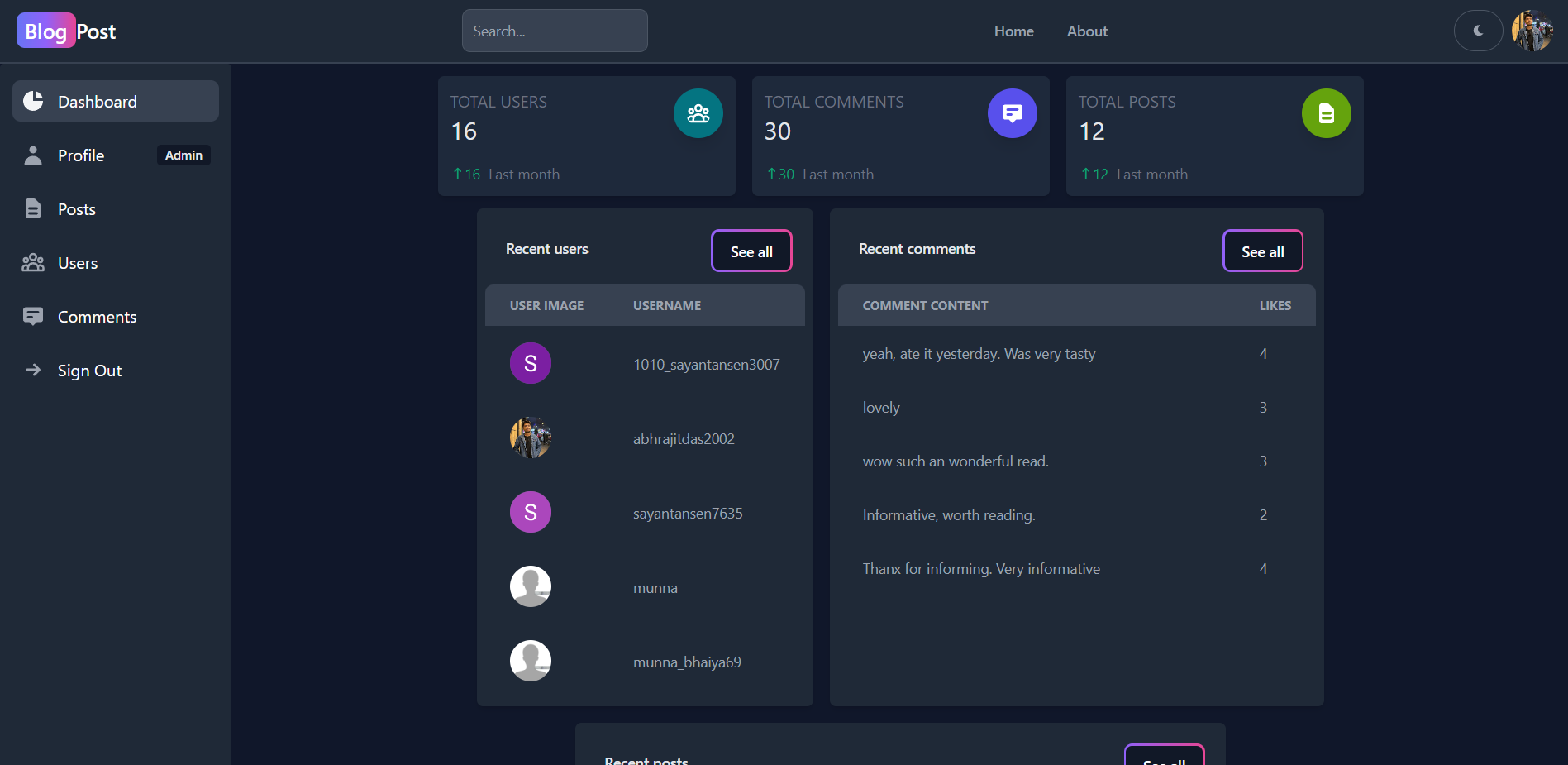Screen dimensions: 1568x765
Task: Click the Blog Post logo
Action: (x=66, y=31)
